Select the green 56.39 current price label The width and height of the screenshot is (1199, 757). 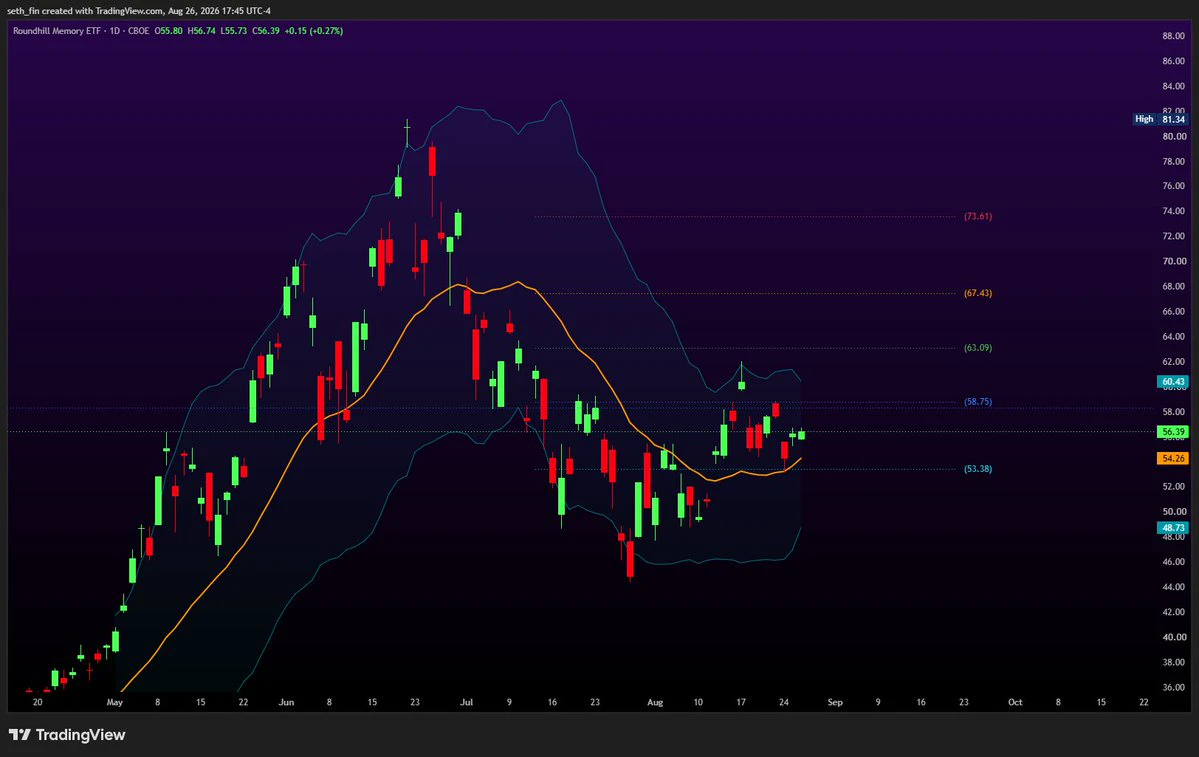(x=1173, y=432)
